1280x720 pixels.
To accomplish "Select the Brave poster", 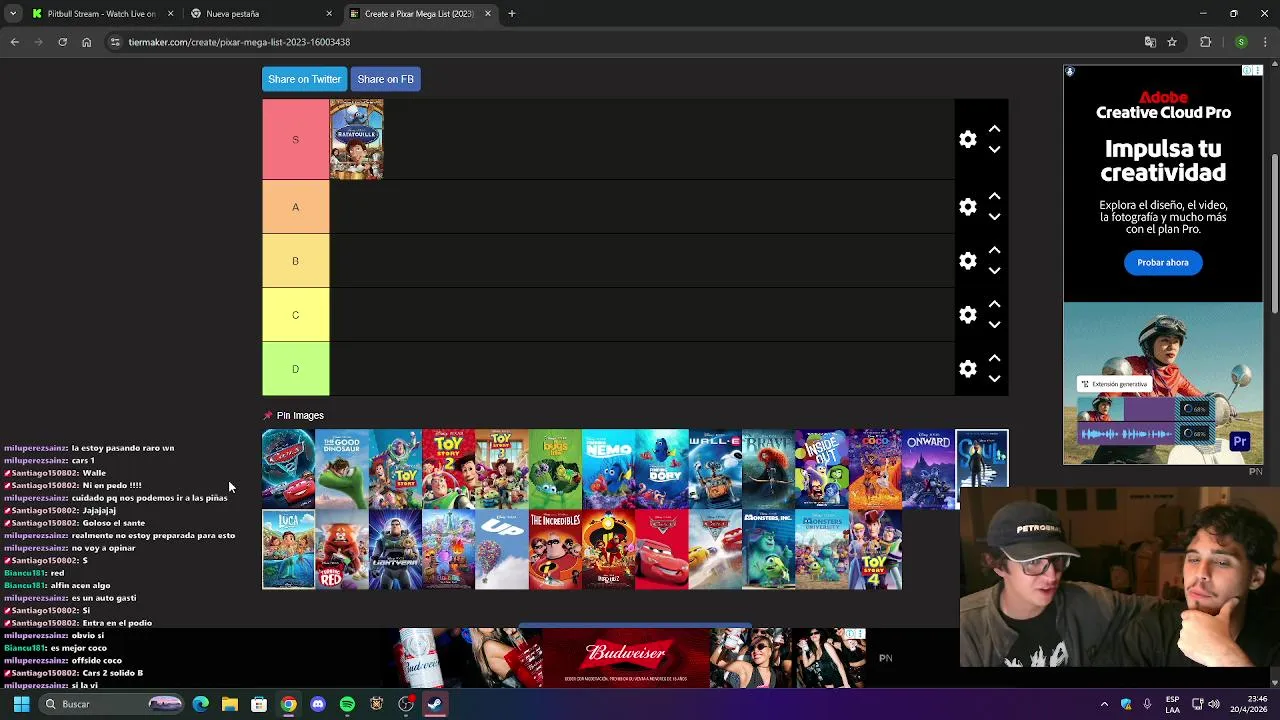I will (x=768, y=469).
